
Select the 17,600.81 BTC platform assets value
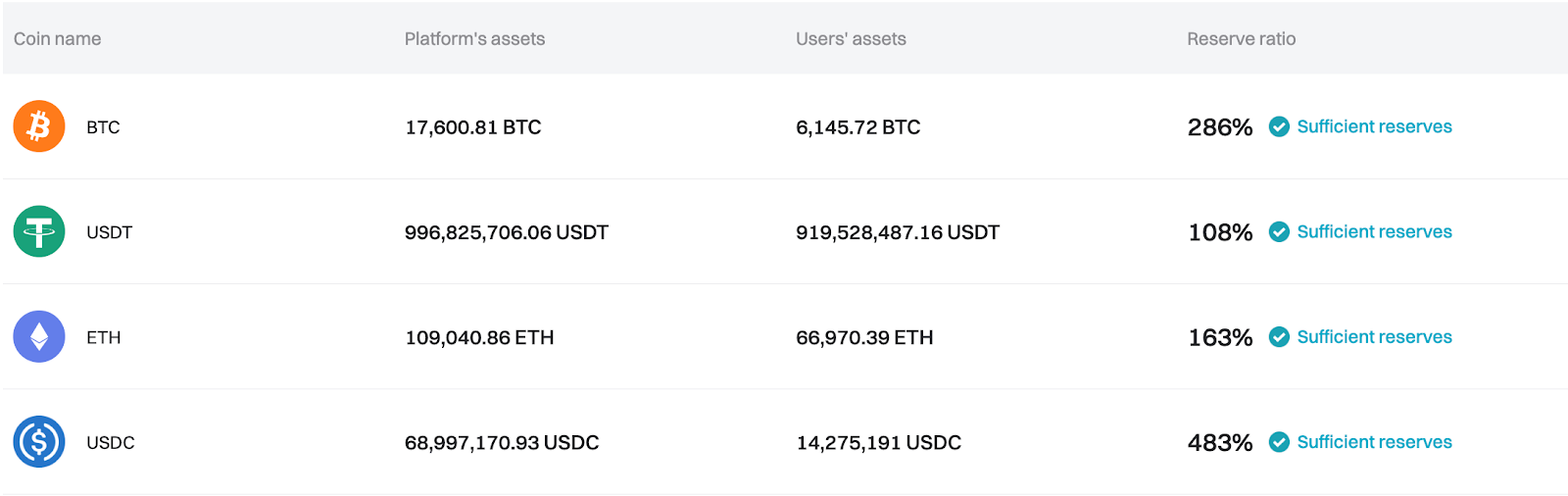click(x=472, y=127)
